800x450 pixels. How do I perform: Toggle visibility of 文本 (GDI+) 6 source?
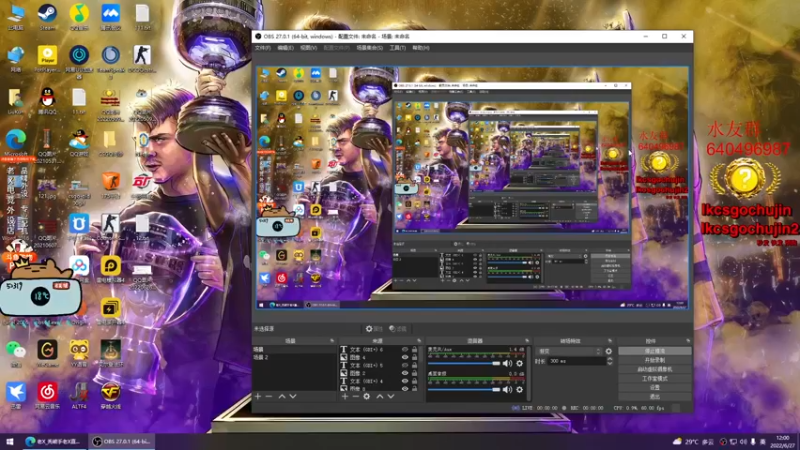click(x=405, y=349)
